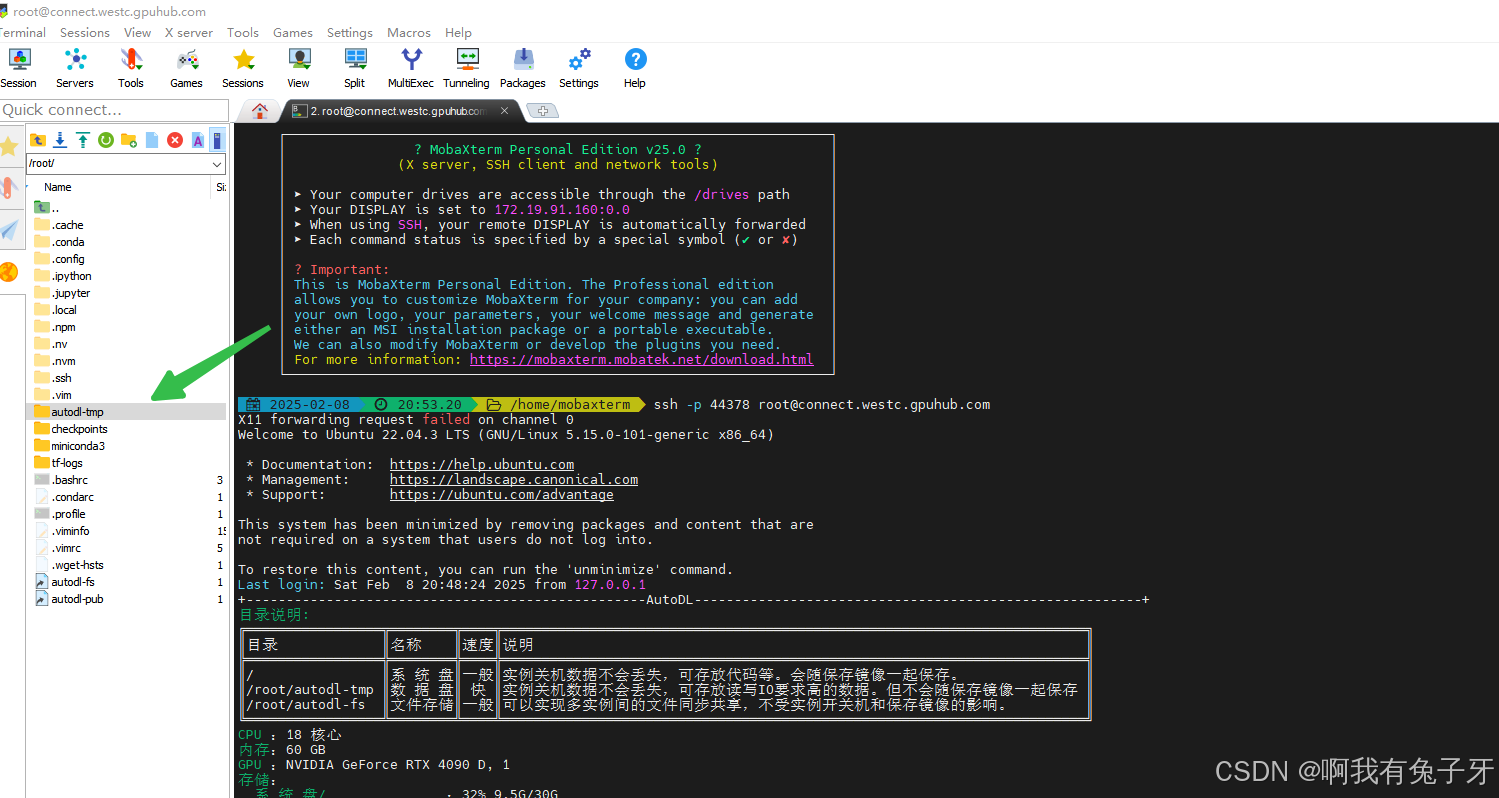Open the Sftp globe side tab
This screenshot has width=1499, height=798.
tap(9, 272)
